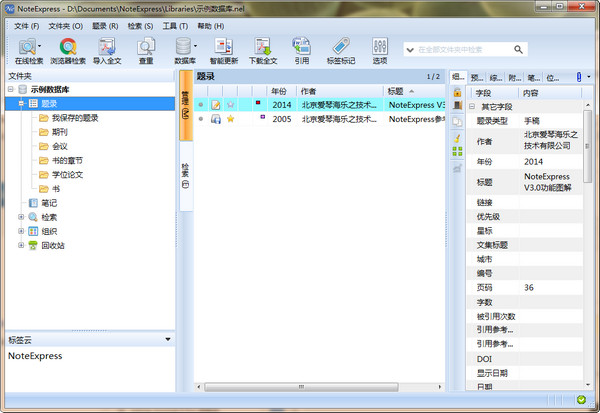Switch to the 笔... notes tab
The width and height of the screenshot is (600, 413).
tap(533, 78)
